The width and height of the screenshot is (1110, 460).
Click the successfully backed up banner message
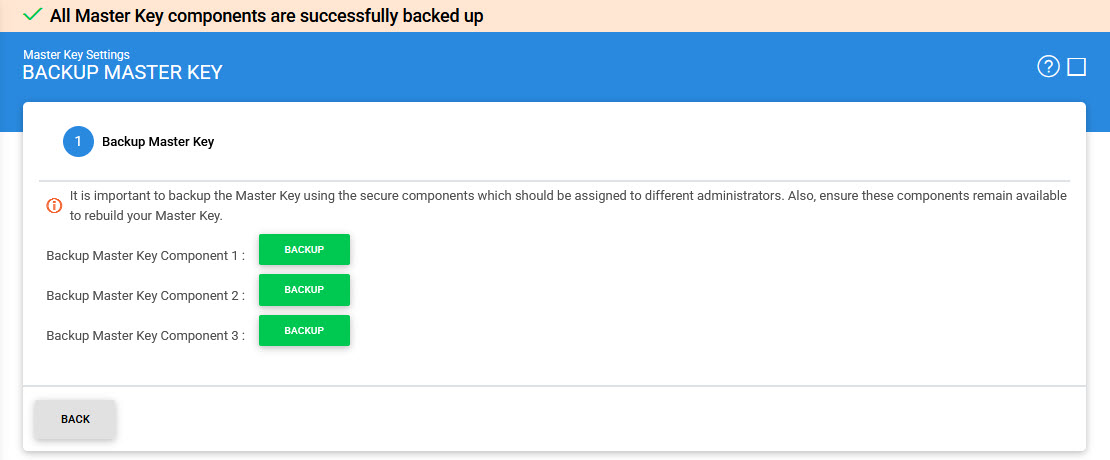click(266, 16)
